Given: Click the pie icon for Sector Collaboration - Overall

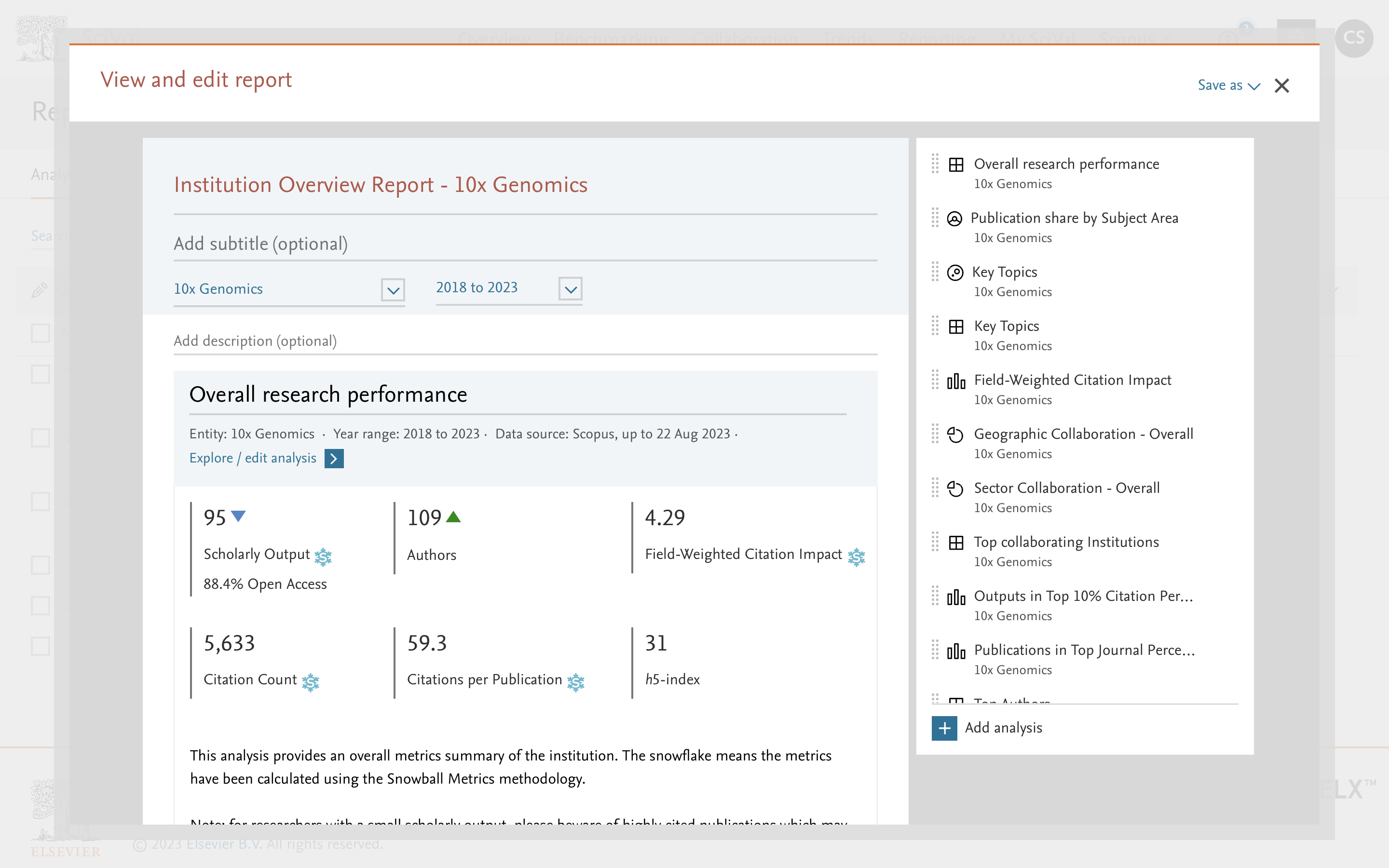Looking at the screenshot, I should point(955,488).
